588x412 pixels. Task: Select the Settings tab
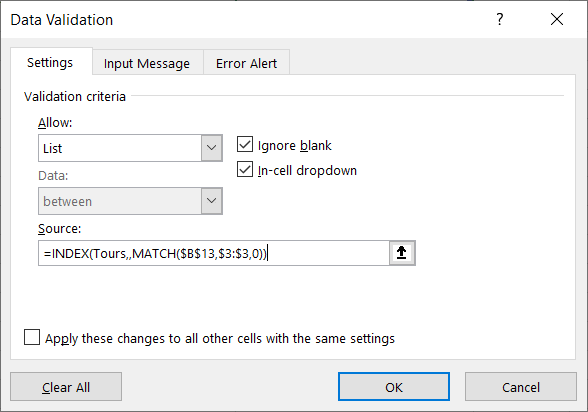(50, 62)
